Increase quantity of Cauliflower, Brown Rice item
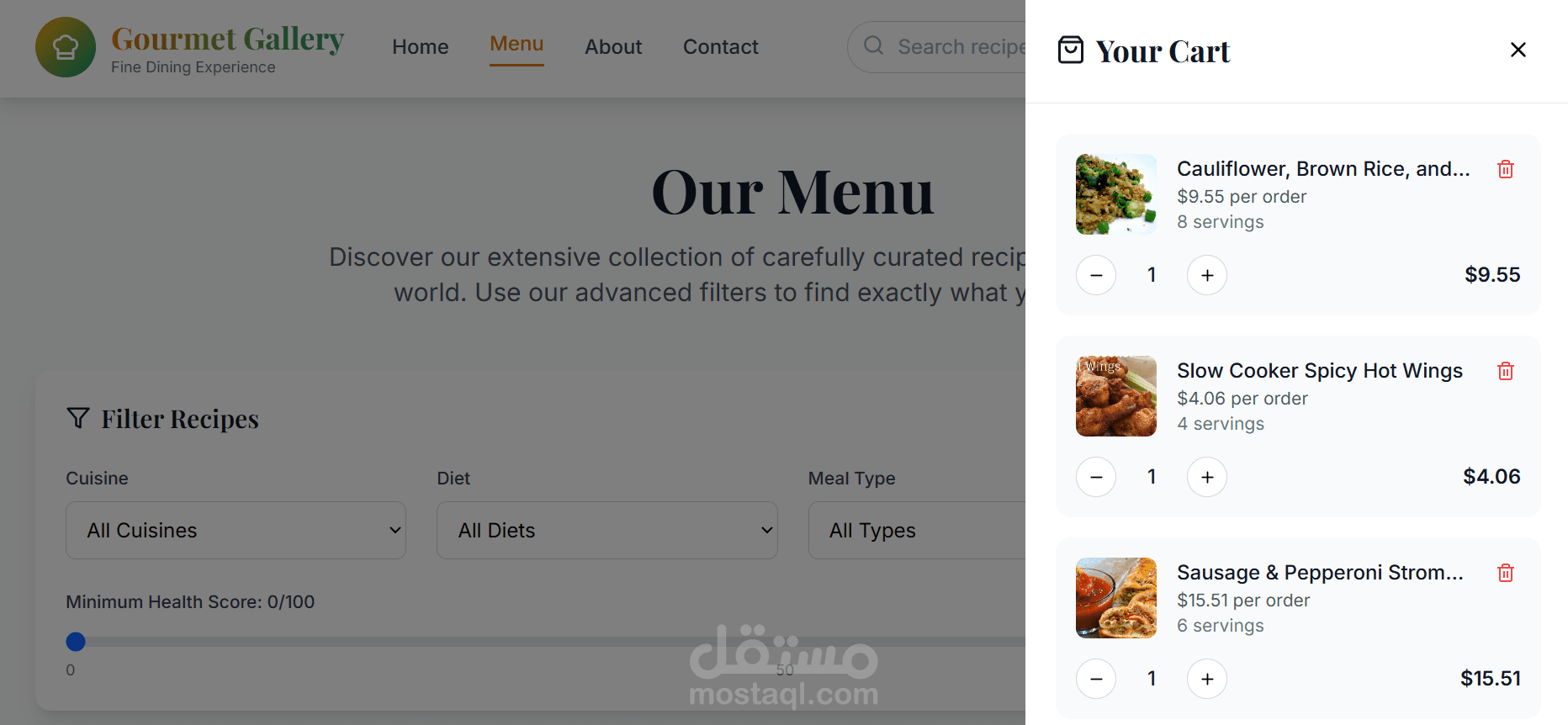This screenshot has width=1568, height=725. [x=1207, y=275]
